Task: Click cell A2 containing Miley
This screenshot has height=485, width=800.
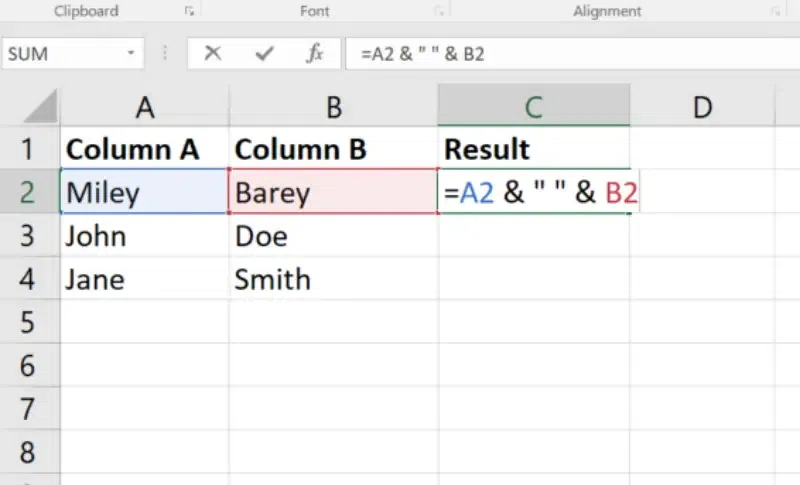Action: point(145,193)
